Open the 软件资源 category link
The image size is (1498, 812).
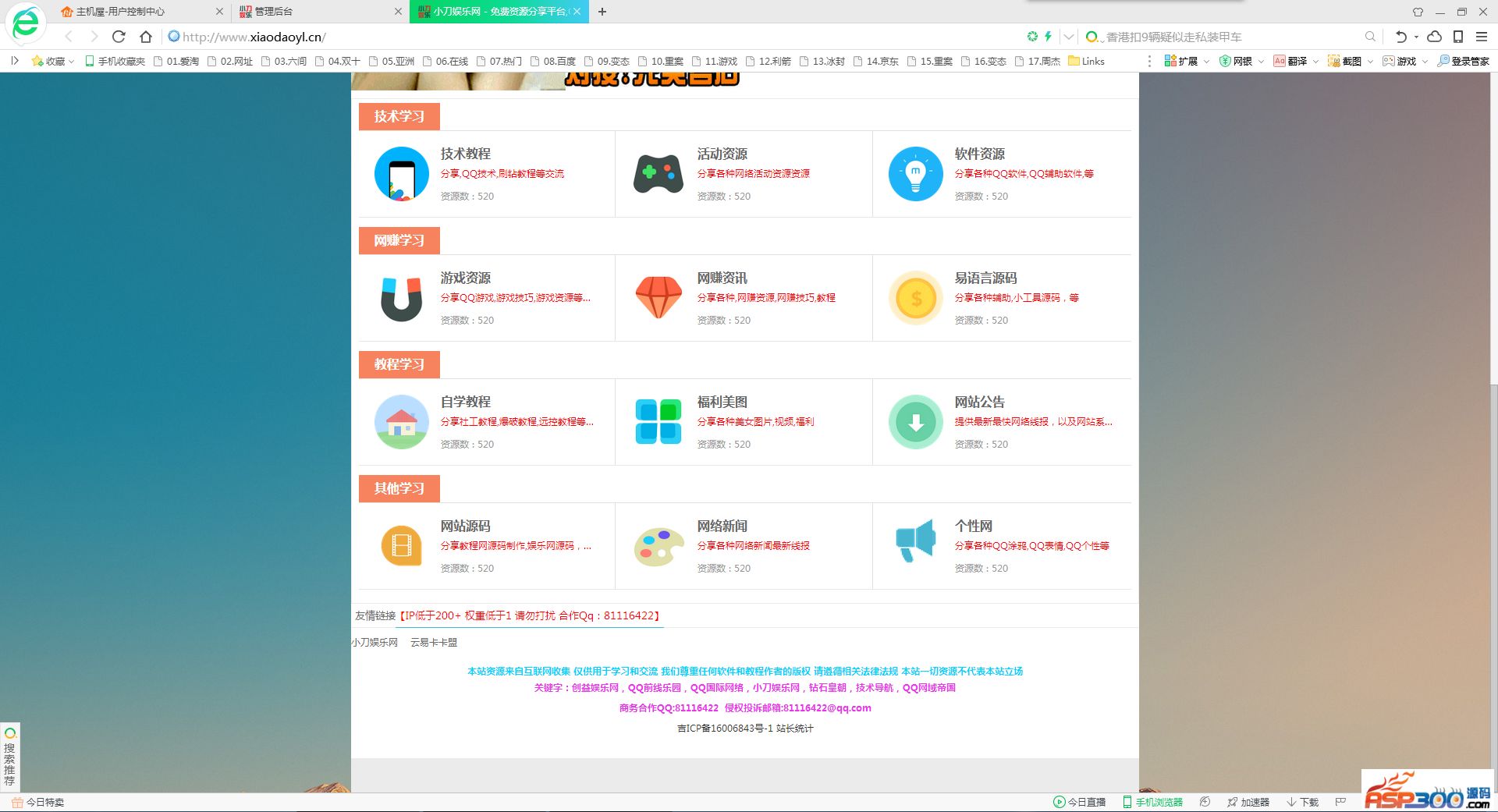pos(980,154)
